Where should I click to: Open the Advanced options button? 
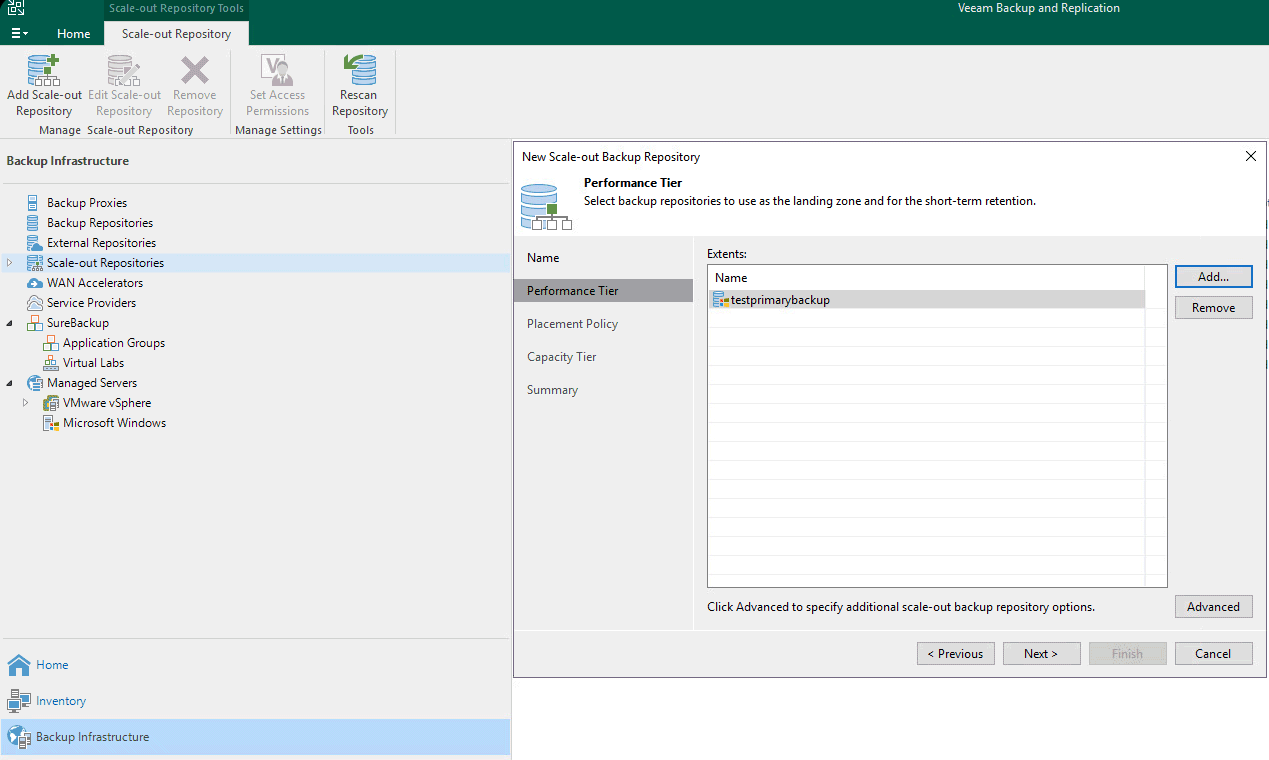click(x=1213, y=606)
